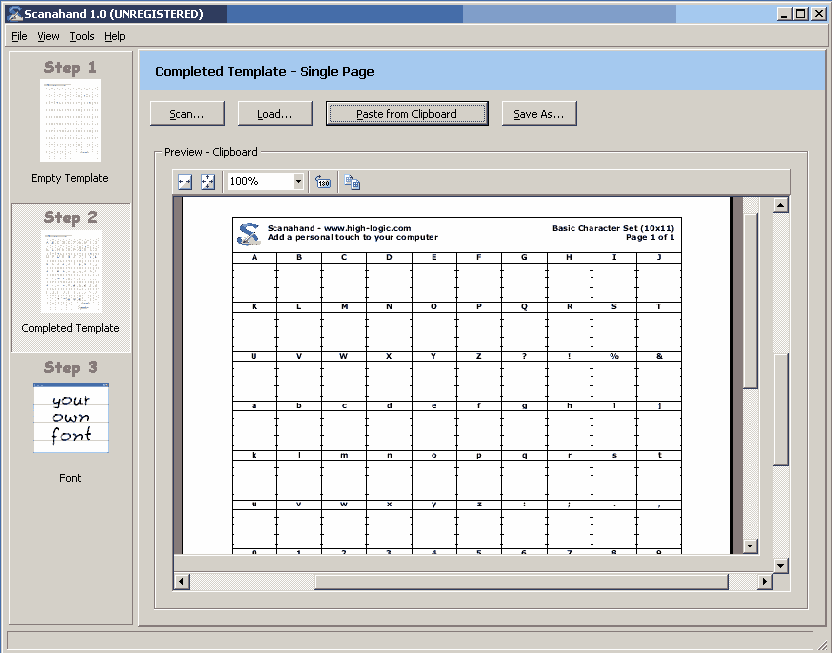Click the Load... button

(x=275, y=114)
